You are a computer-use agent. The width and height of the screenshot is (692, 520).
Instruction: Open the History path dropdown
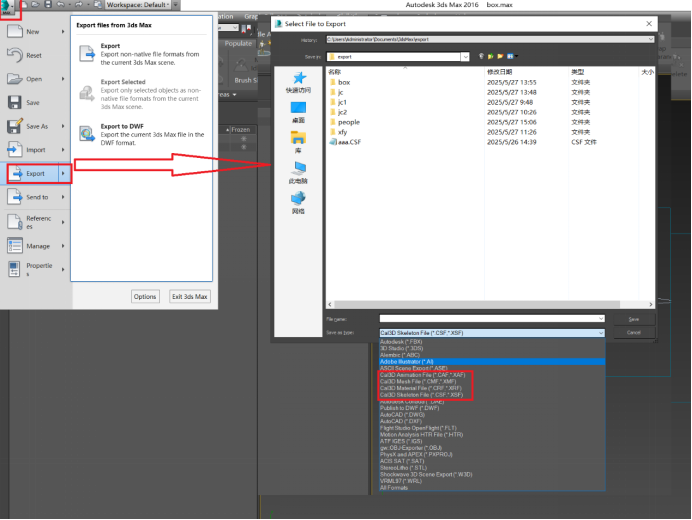pyautogui.click(x=651, y=39)
